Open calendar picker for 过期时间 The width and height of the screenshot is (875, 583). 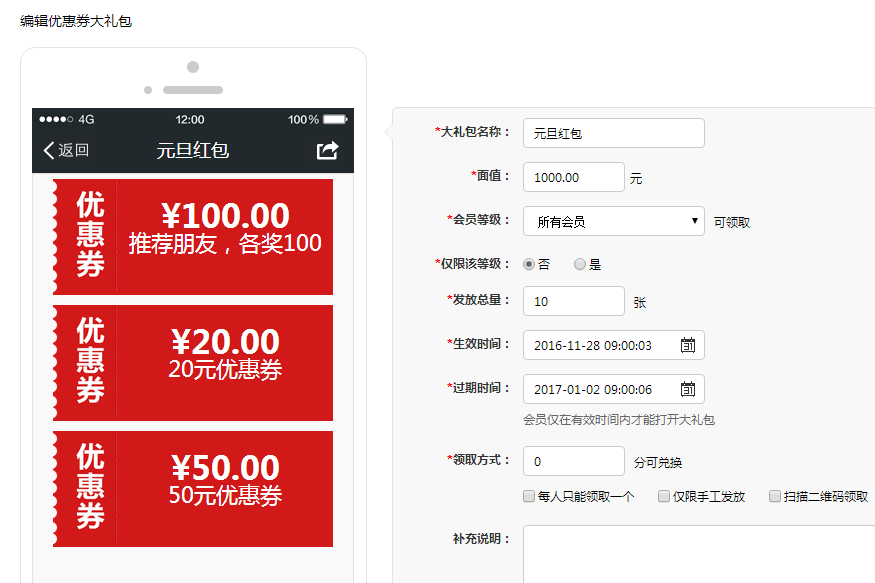[688, 389]
